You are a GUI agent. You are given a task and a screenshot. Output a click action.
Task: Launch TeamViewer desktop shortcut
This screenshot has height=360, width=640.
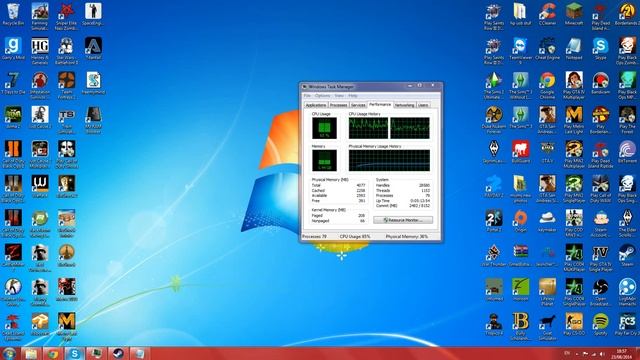pos(520,51)
